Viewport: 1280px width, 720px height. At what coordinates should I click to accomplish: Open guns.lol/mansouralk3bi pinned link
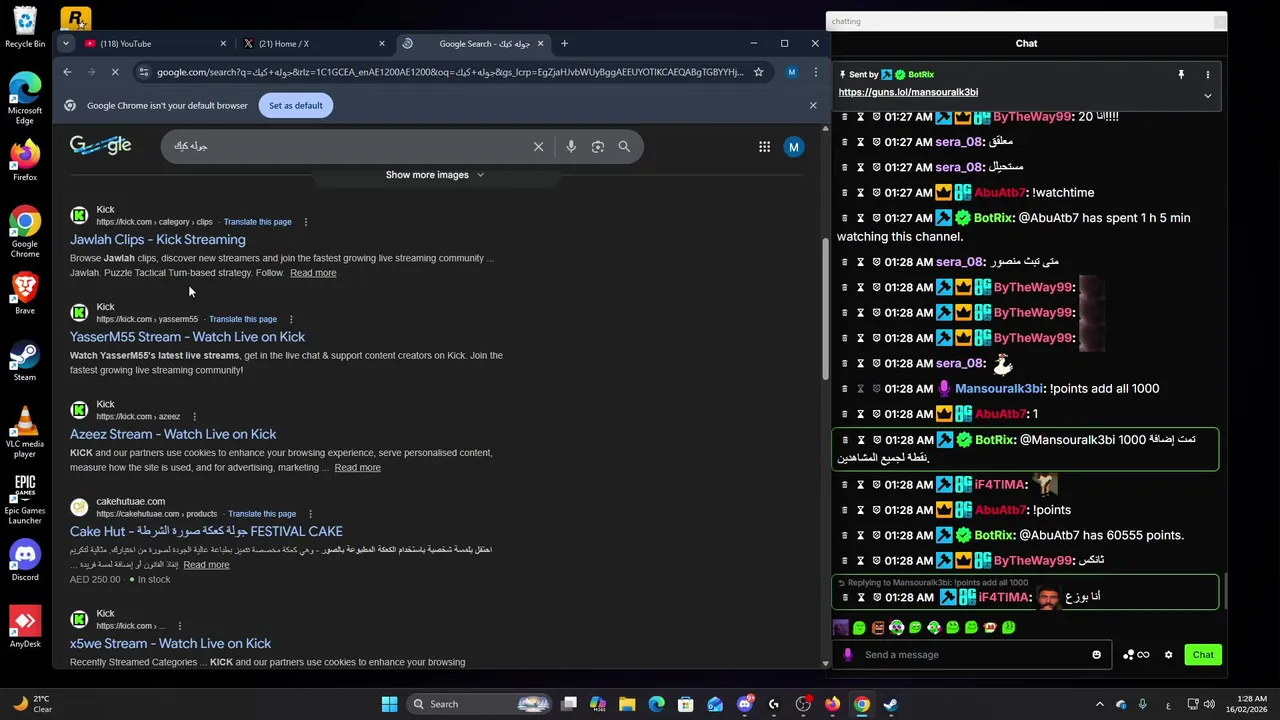click(908, 92)
